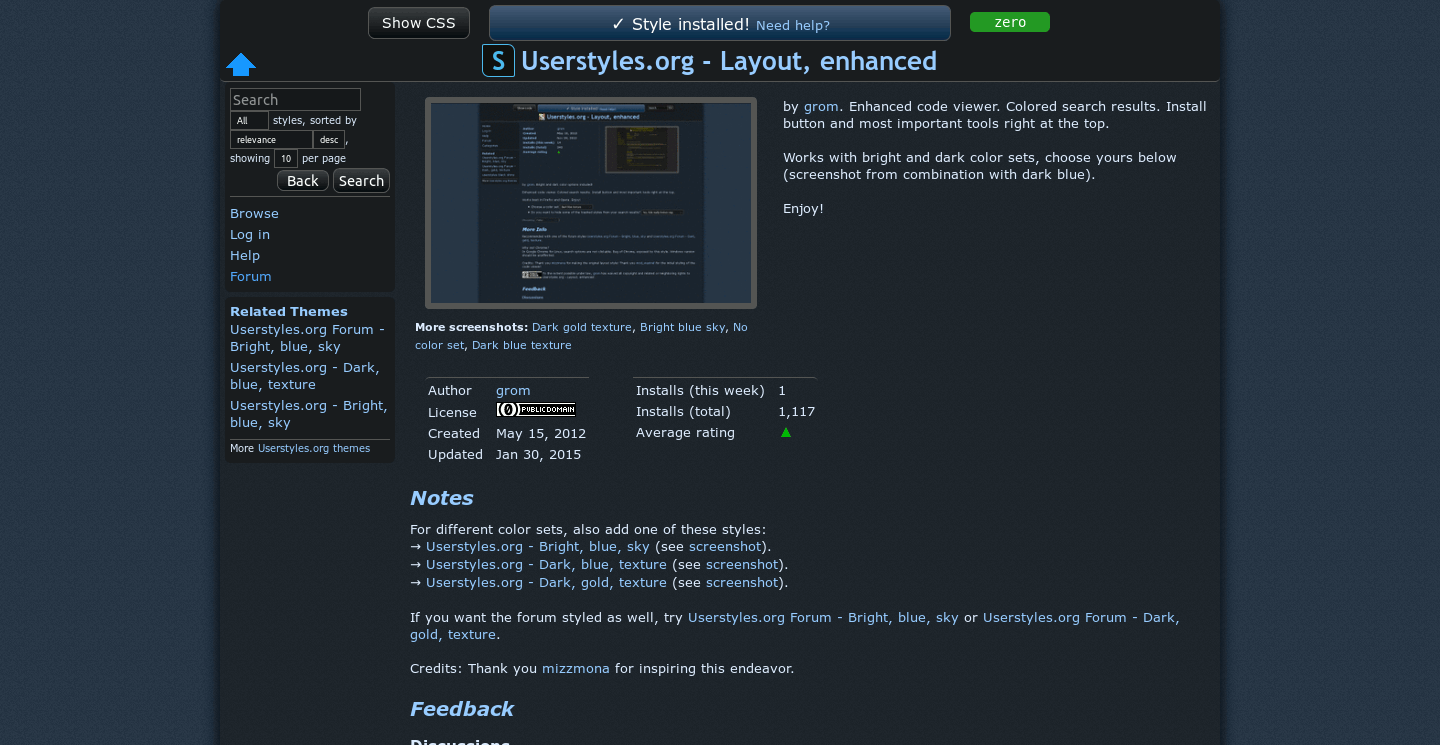Open the desc order dropdown
Screen dimensions: 1440x745
click(329, 139)
